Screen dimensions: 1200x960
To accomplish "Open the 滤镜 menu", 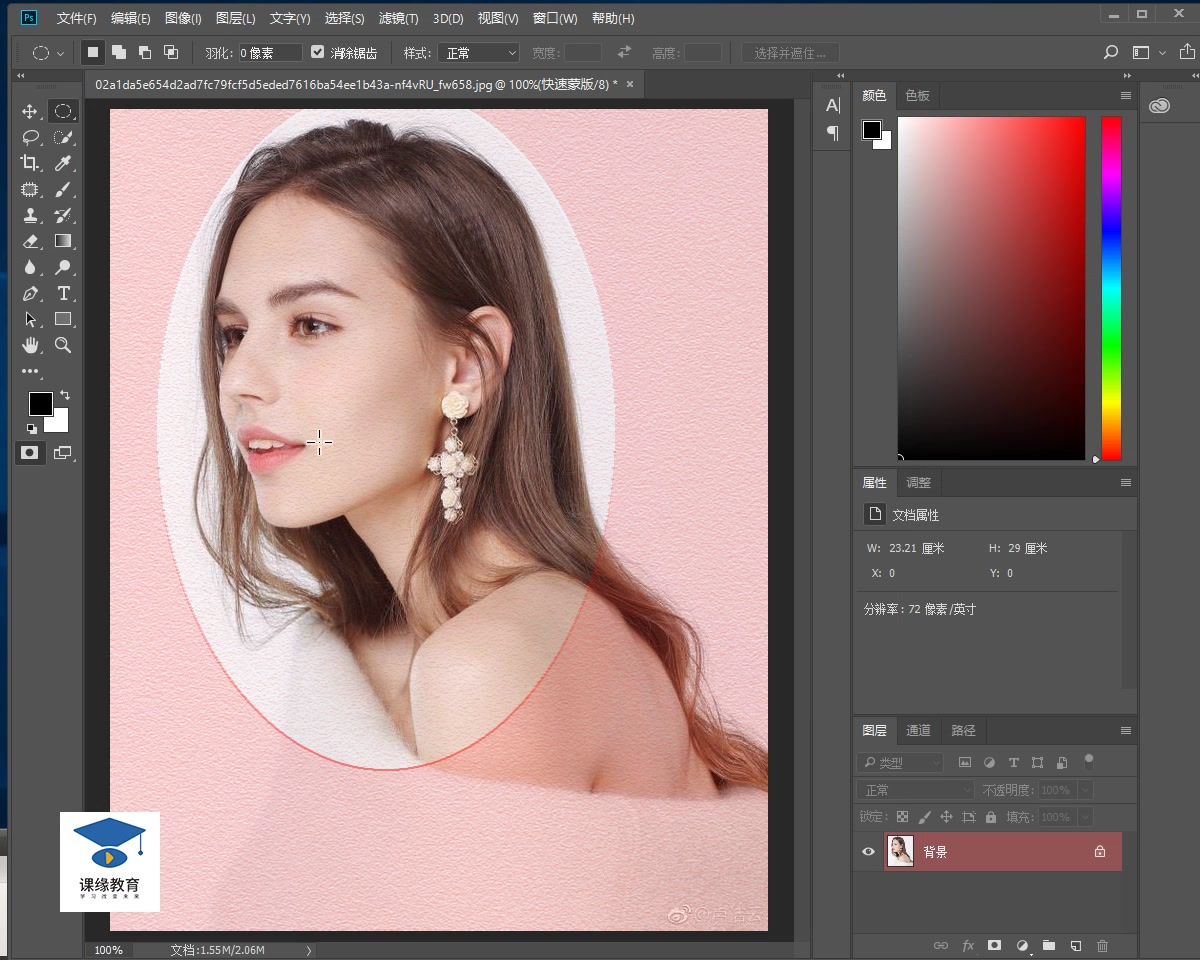I will coord(397,18).
